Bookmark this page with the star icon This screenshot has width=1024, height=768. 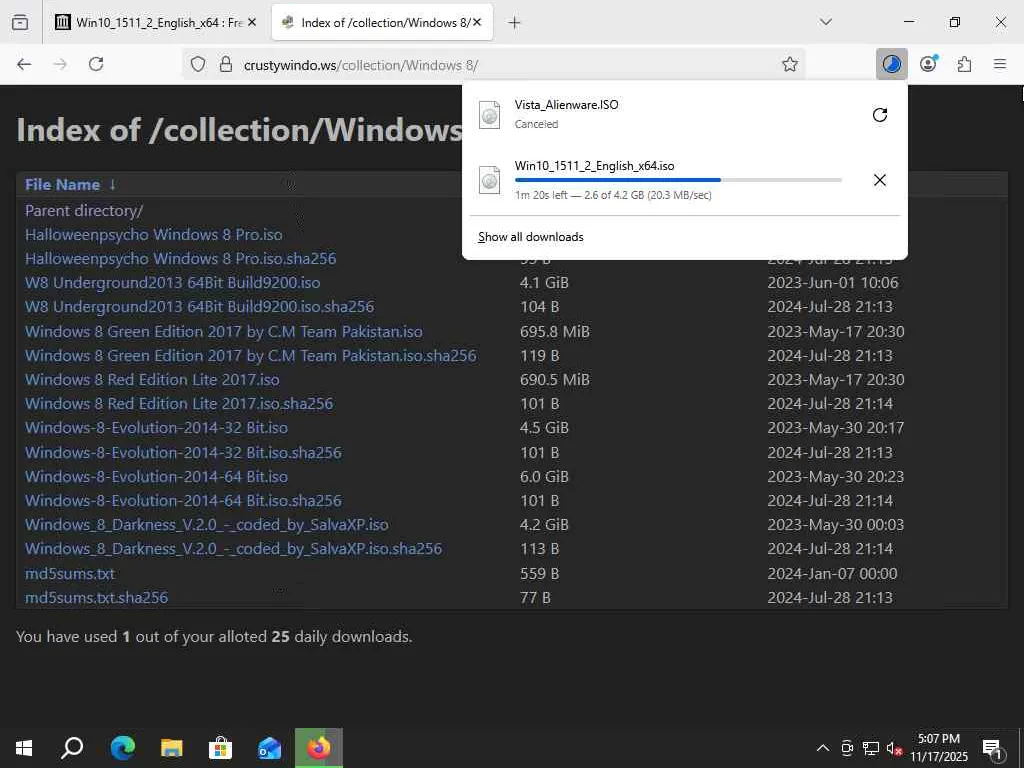pos(790,64)
